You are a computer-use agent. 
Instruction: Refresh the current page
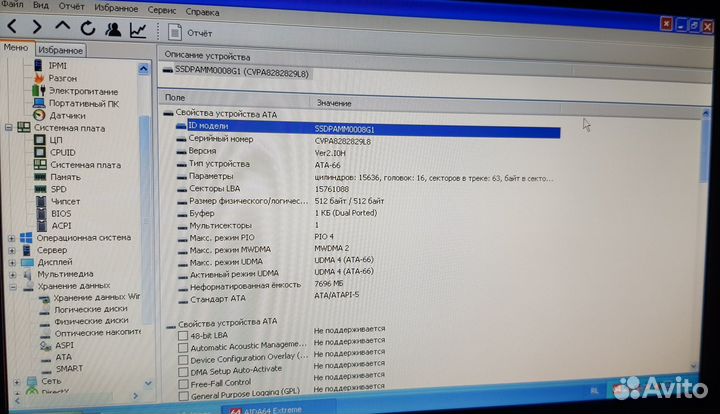point(88,28)
